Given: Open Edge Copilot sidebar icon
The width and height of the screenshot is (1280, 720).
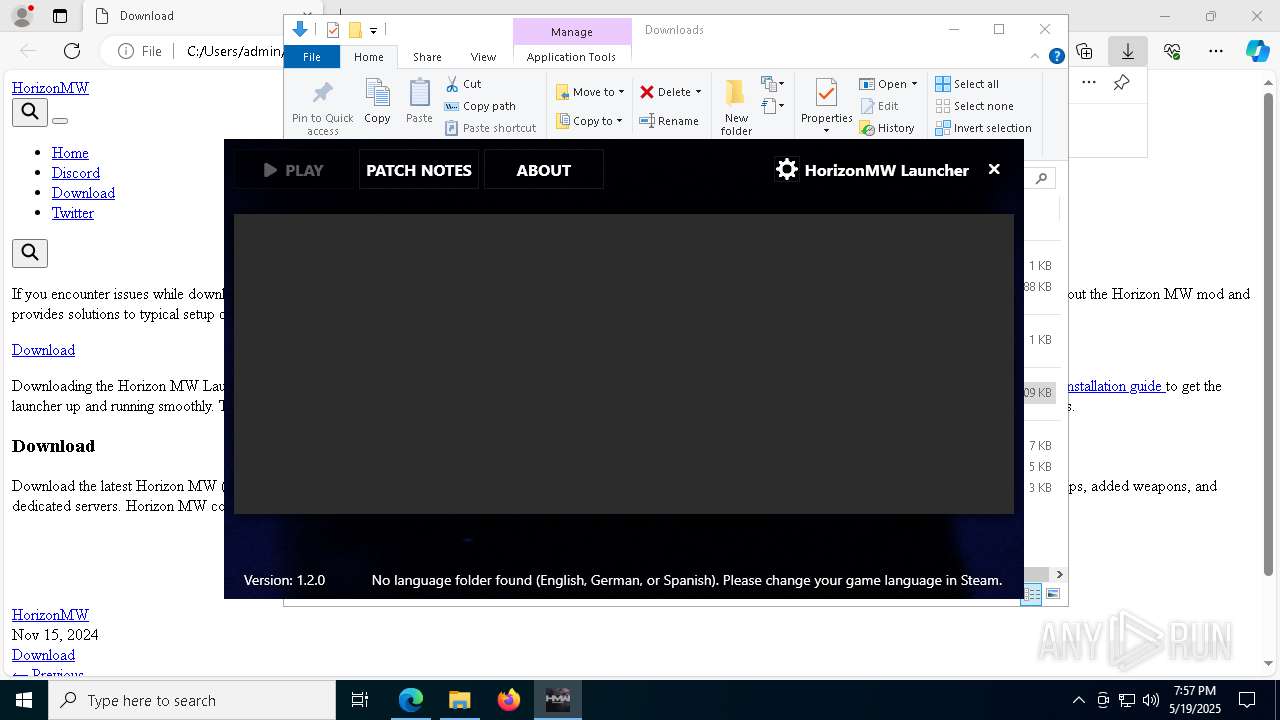Looking at the screenshot, I should click(x=1258, y=51).
